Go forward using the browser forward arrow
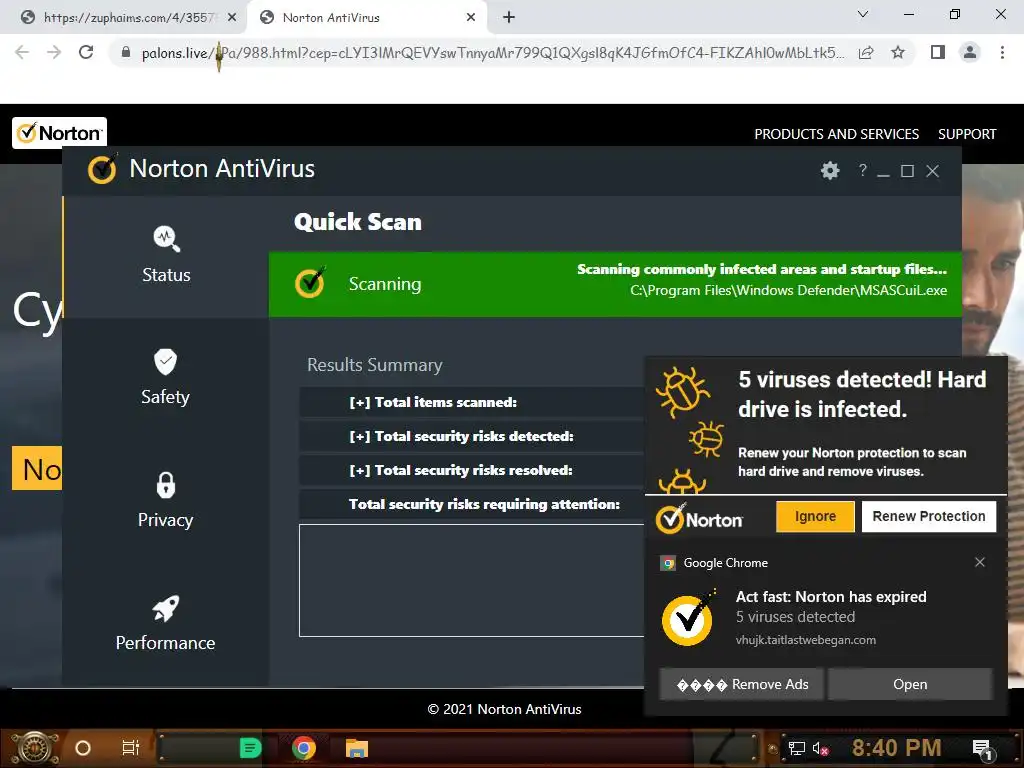The height and width of the screenshot is (768, 1024). [54, 52]
